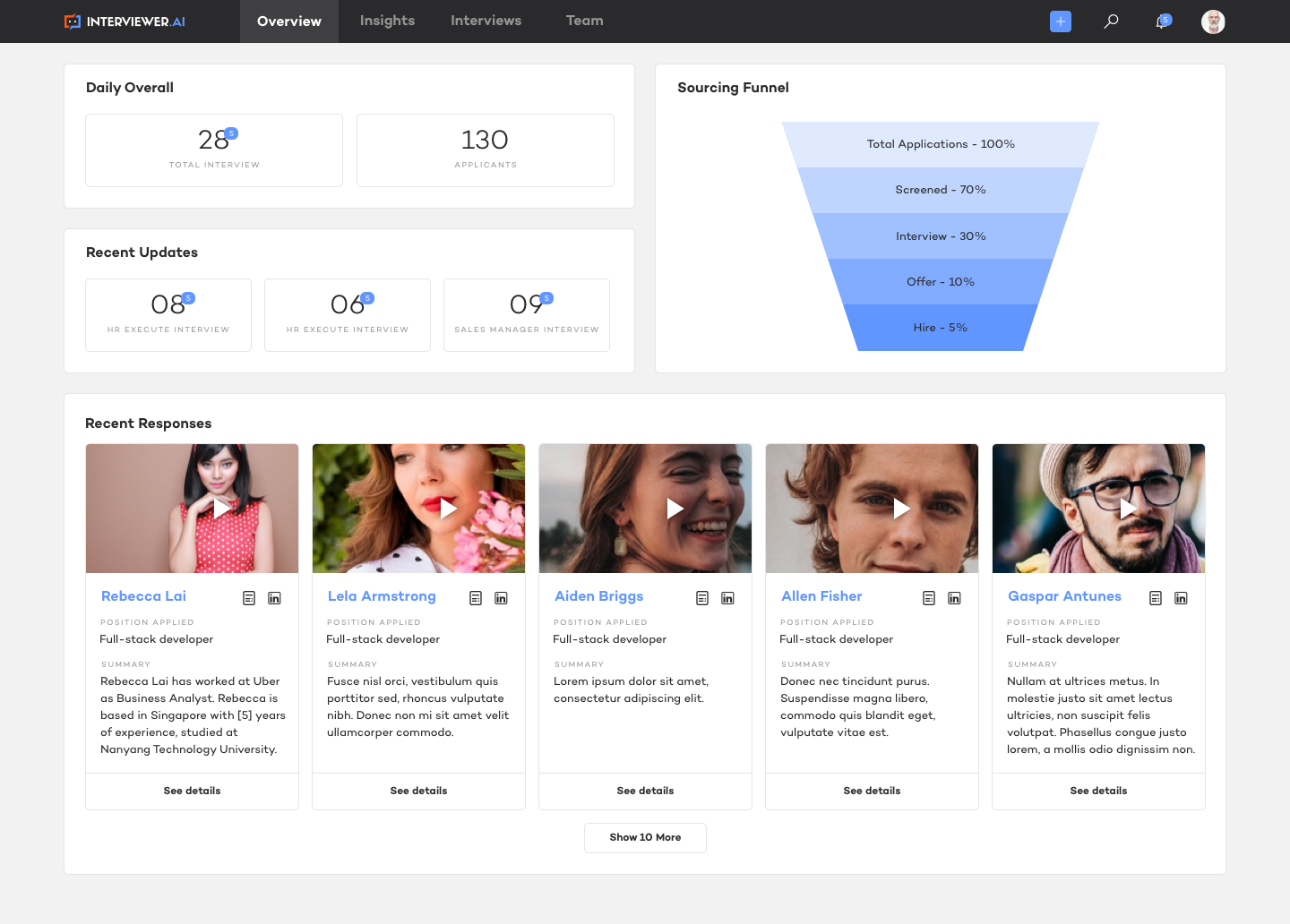
Task: Open the user profile avatar
Action: pyautogui.click(x=1213, y=21)
